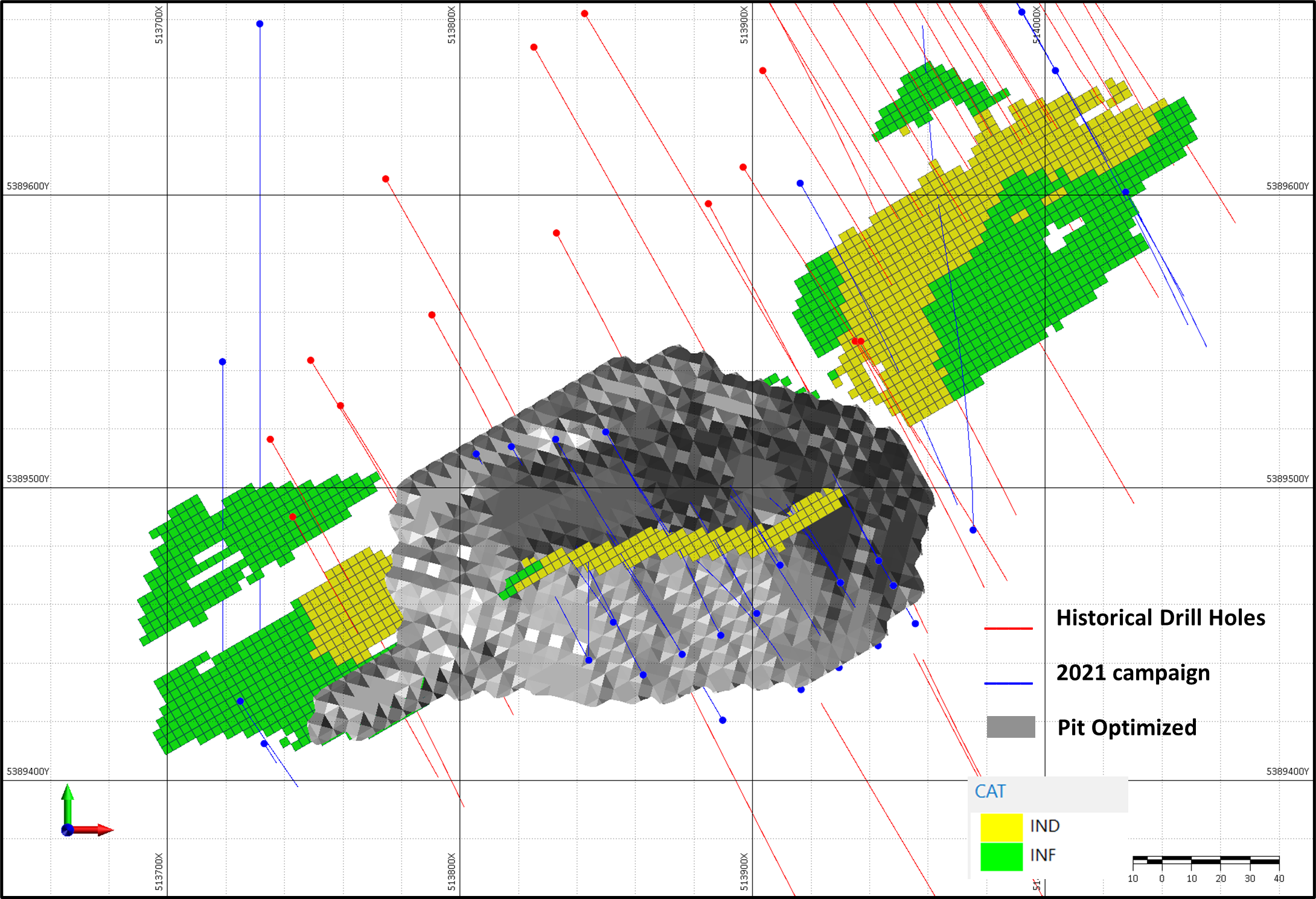Click the yellow IND color swatch
The width and height of the screenshot is (1316, 899).
pyautogui.click(x=1001, y=827)
